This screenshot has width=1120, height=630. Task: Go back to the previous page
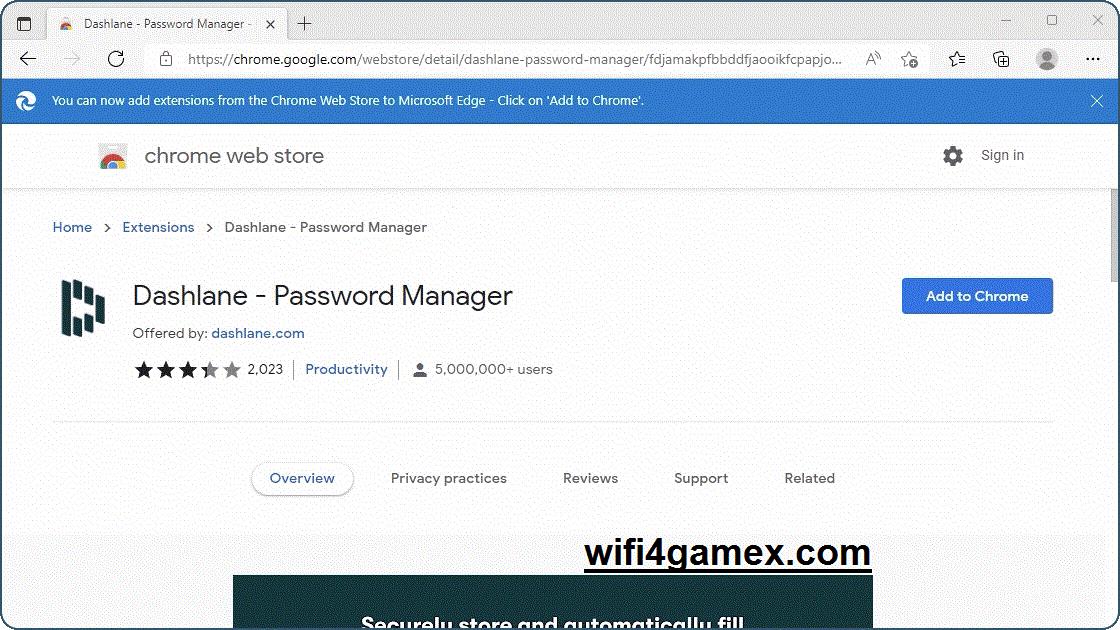click(28, 59)
